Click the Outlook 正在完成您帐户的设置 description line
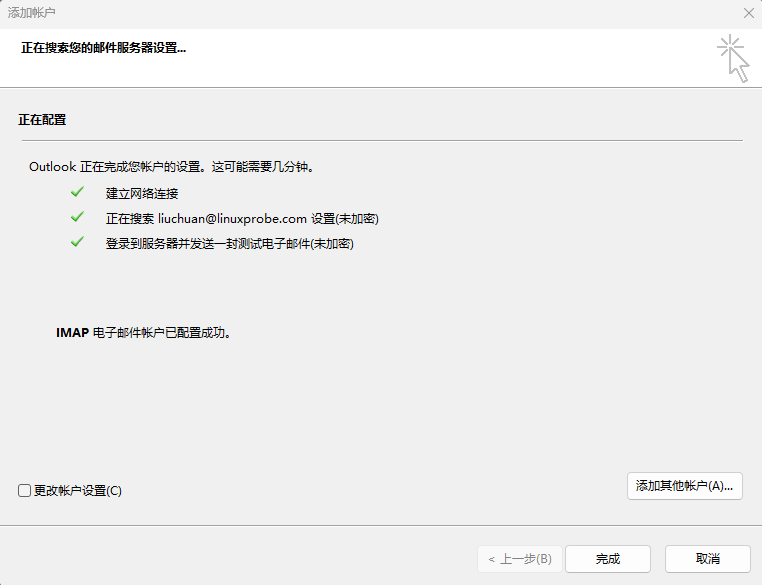Viewport: 762px width, 585px height. (172, 167)
